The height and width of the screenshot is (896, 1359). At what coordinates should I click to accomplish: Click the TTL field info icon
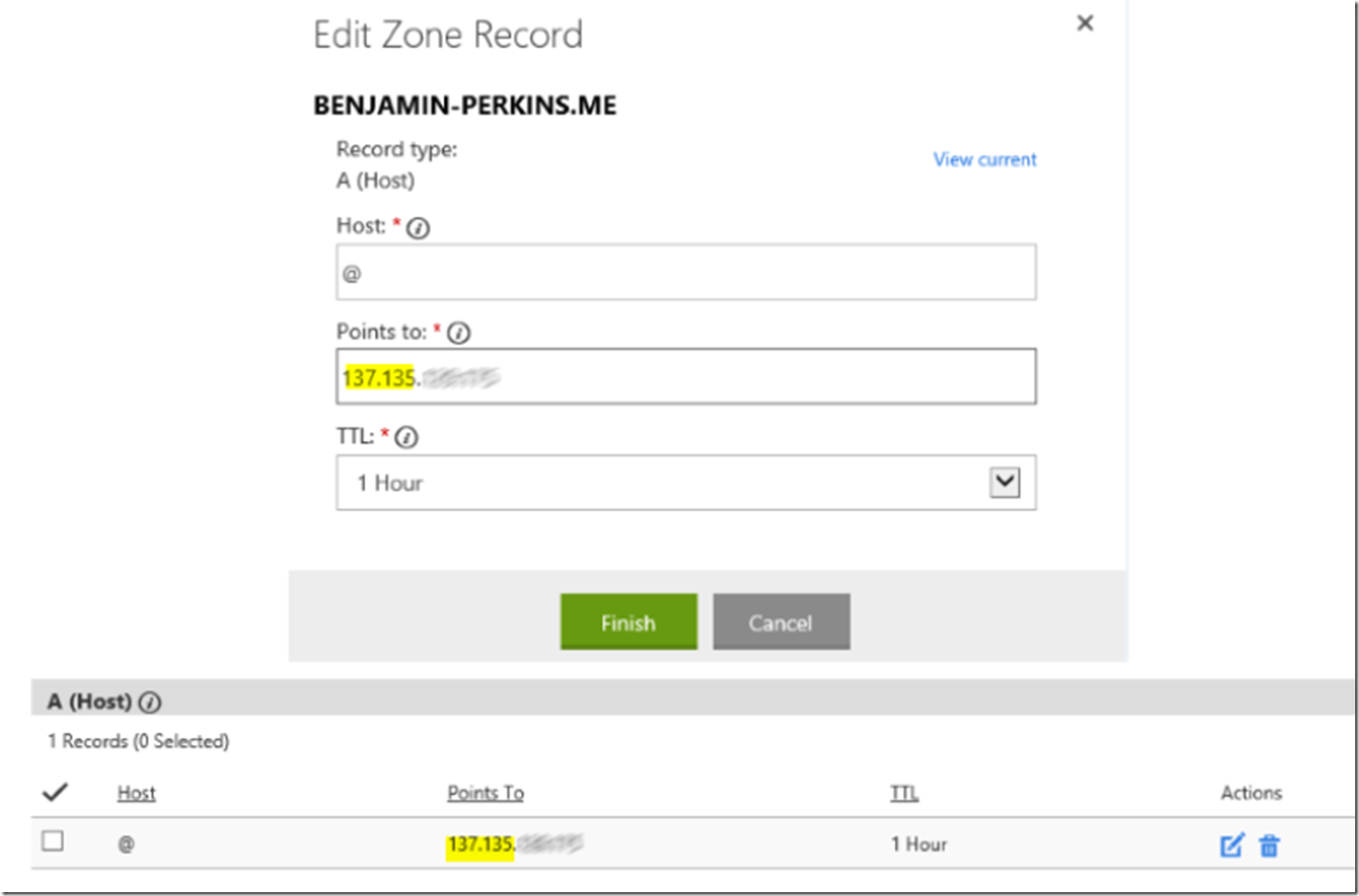(x=406, y=438)
